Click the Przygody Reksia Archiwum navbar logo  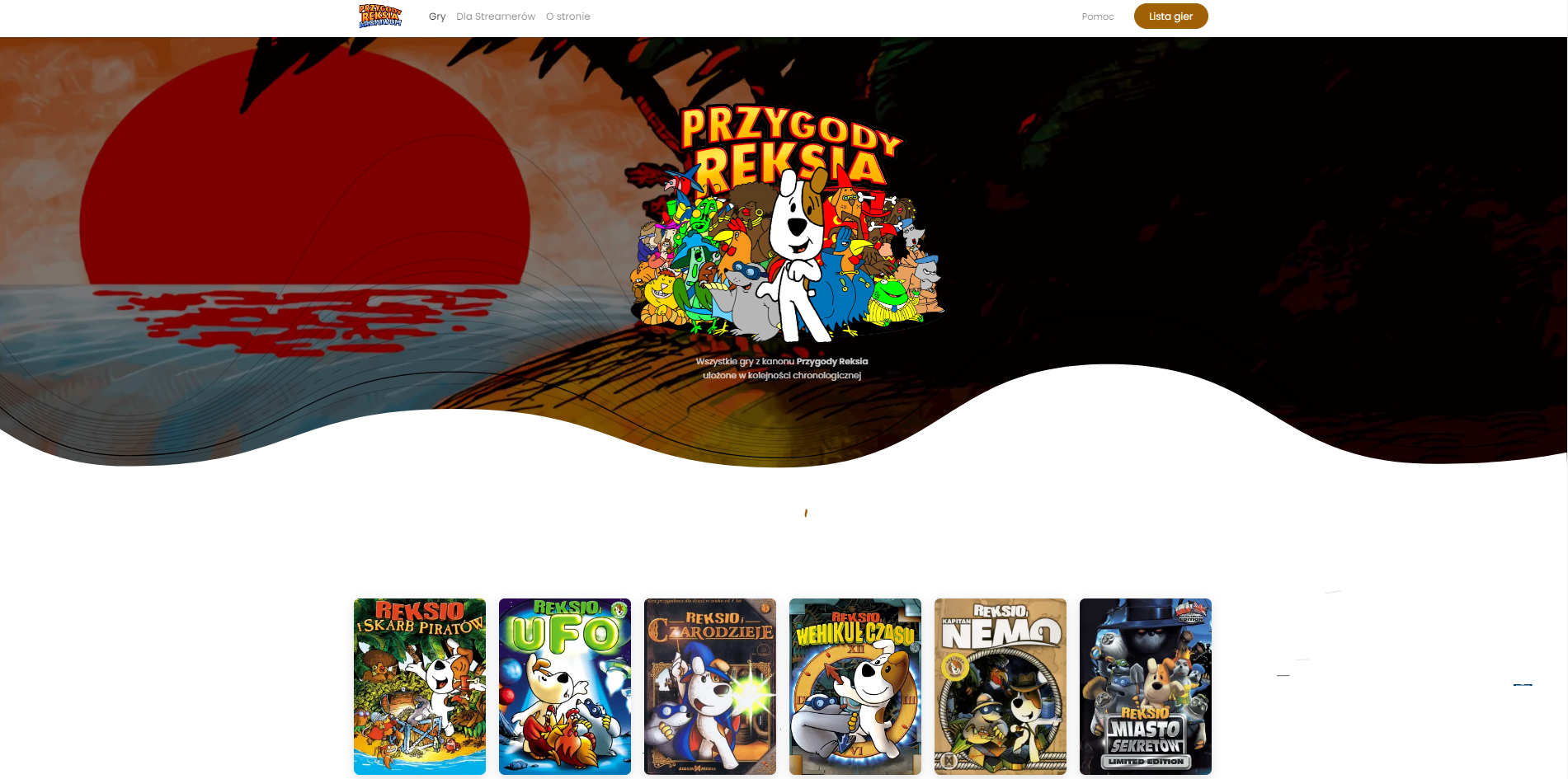(380, 16)
